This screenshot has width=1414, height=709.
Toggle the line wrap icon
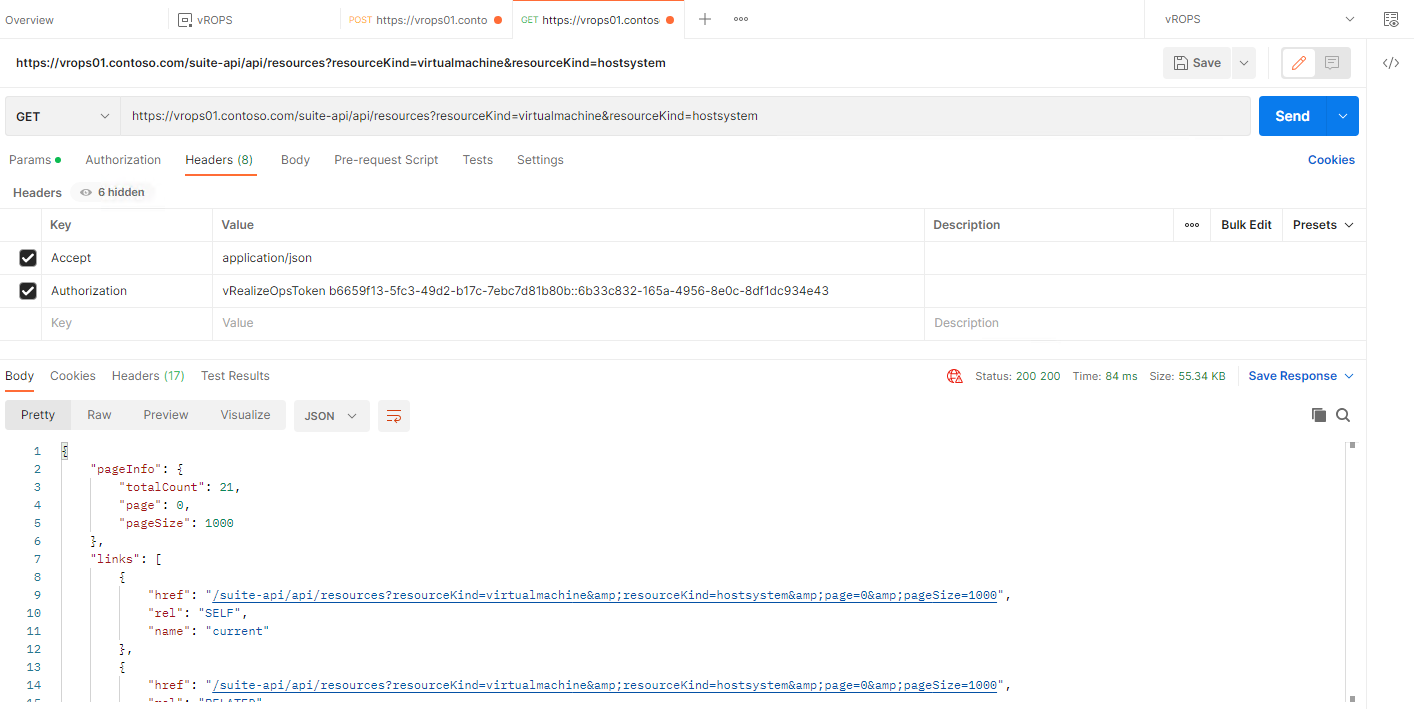tap(394, 416)
